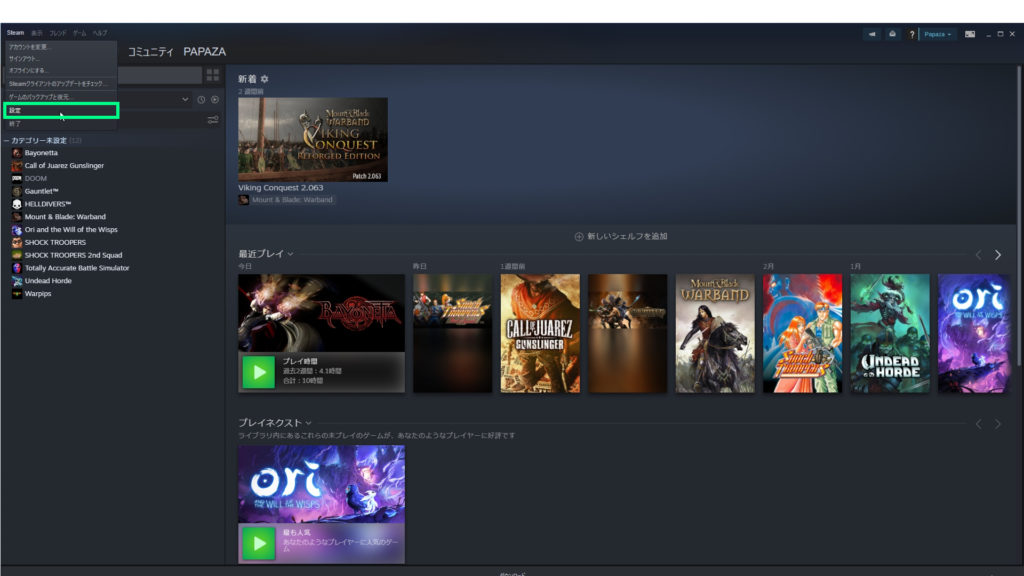This screenshot has height=576, width=1024.
Task: Click the grid view icon beside the library search
Action: (x=212, y=75)
